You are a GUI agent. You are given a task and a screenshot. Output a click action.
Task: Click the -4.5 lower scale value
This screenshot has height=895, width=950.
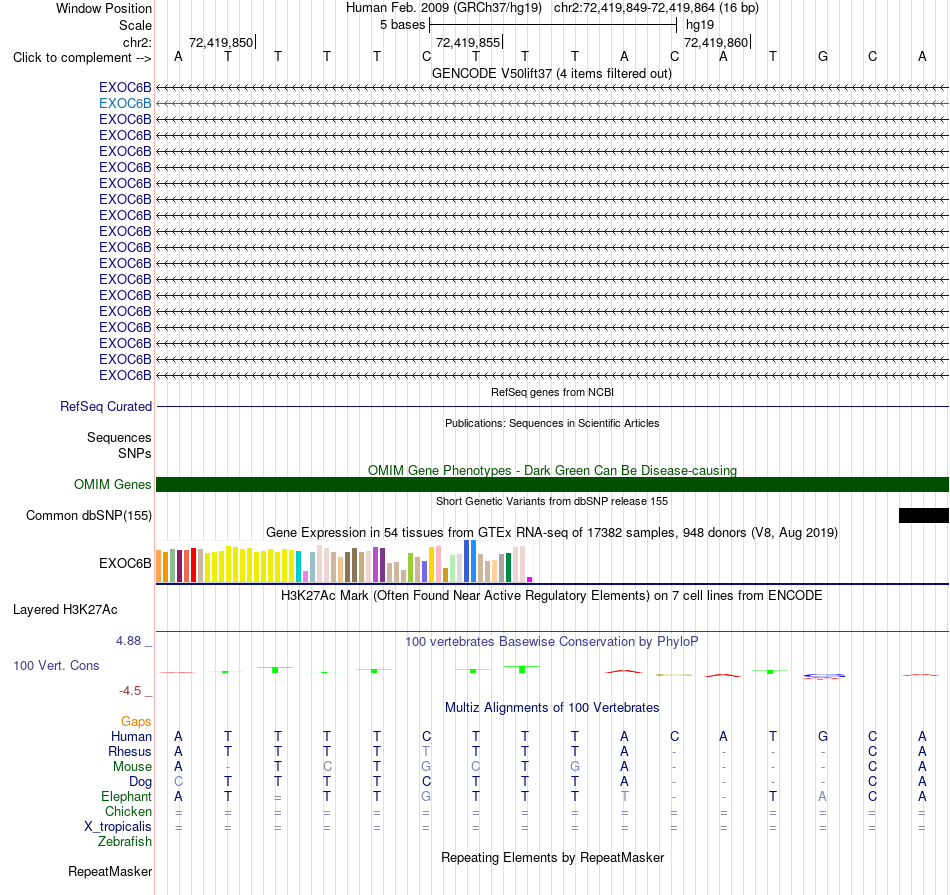tap(130, 691)
